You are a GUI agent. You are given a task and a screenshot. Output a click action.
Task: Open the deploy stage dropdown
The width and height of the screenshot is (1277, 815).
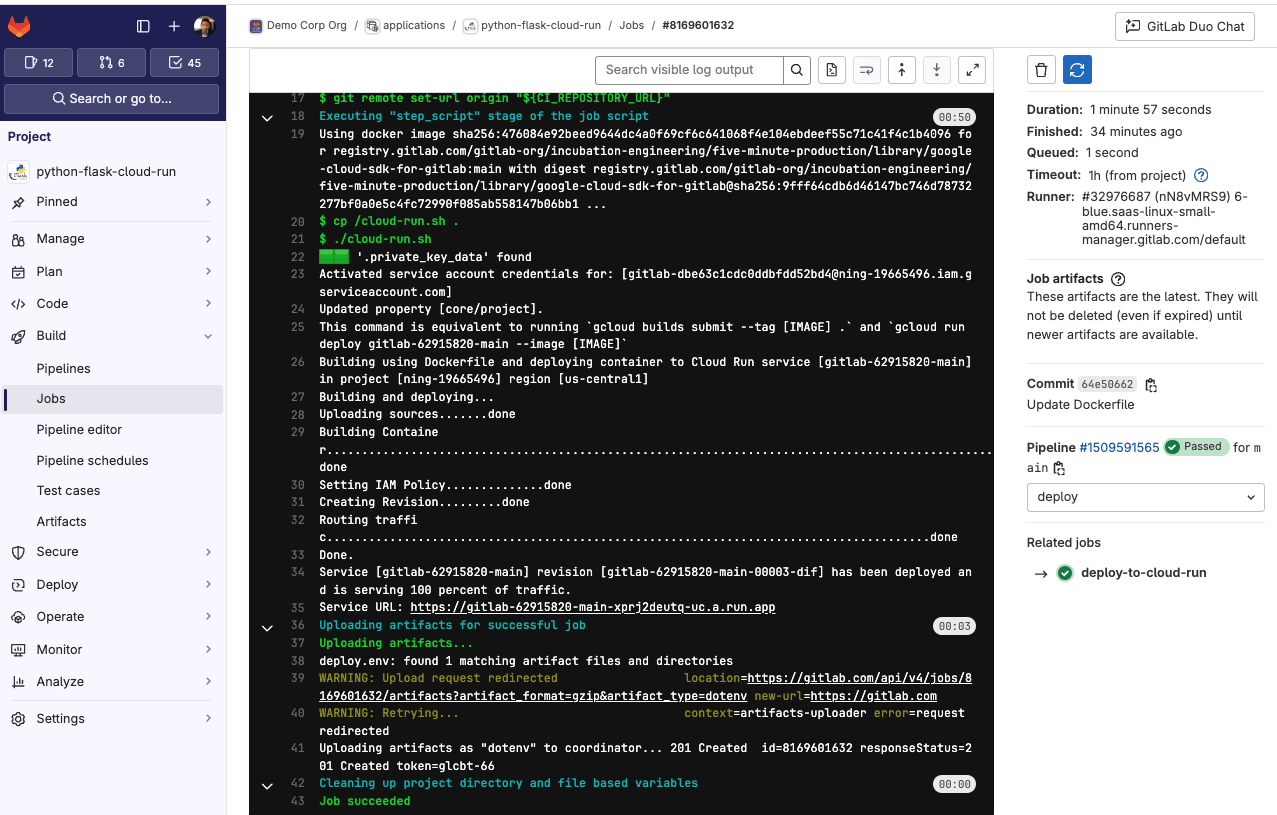click(1146, 497)
